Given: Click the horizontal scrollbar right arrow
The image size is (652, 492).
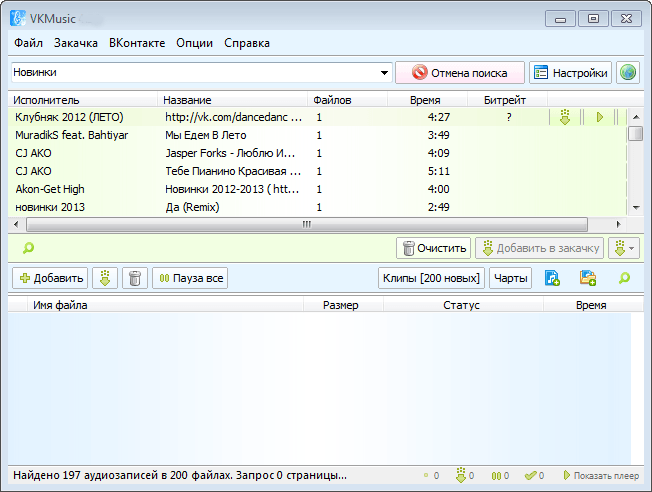Looking at the screenshot, I should point(618,225).
